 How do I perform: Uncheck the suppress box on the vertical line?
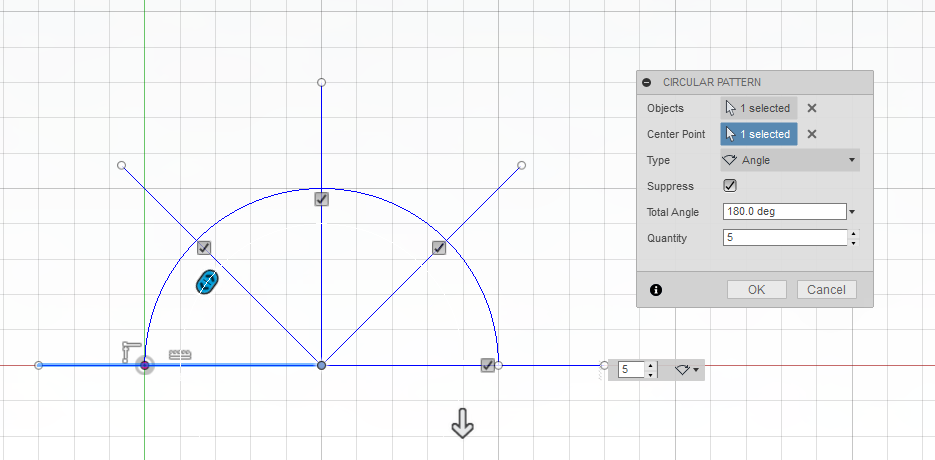coord(321,199)
